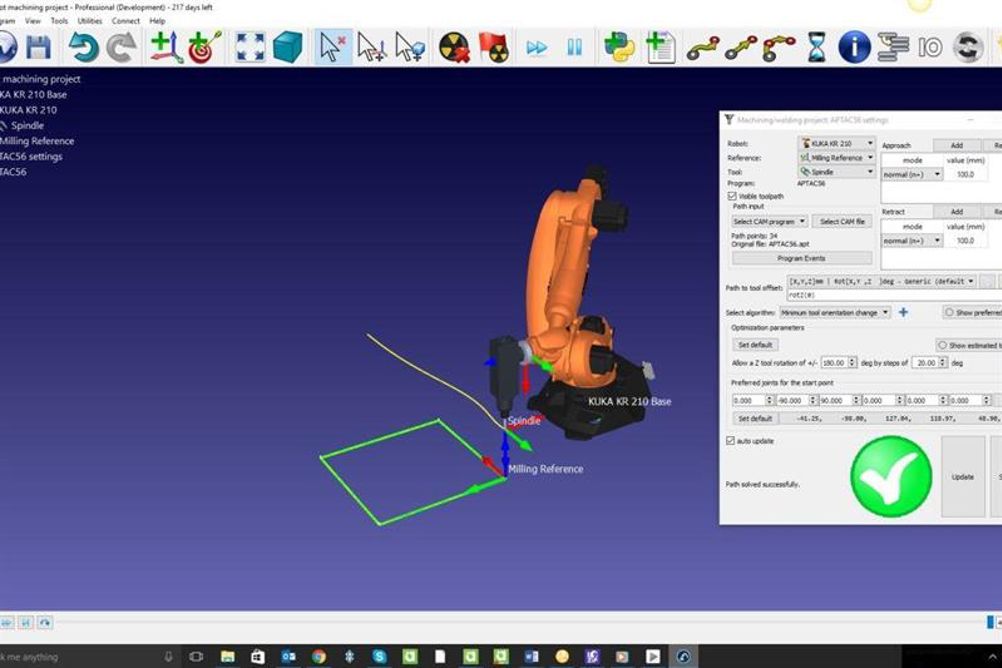Activate the move tool frame cursor
This screenshot has width=1002, height=668.
point(410,47)
